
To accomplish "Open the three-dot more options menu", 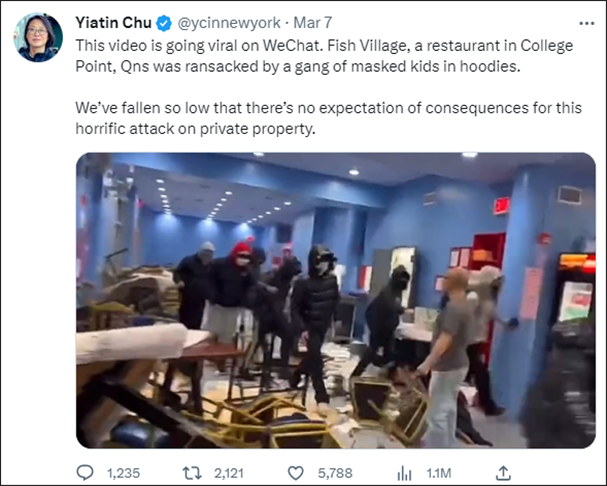I will [x=586, y=24].
